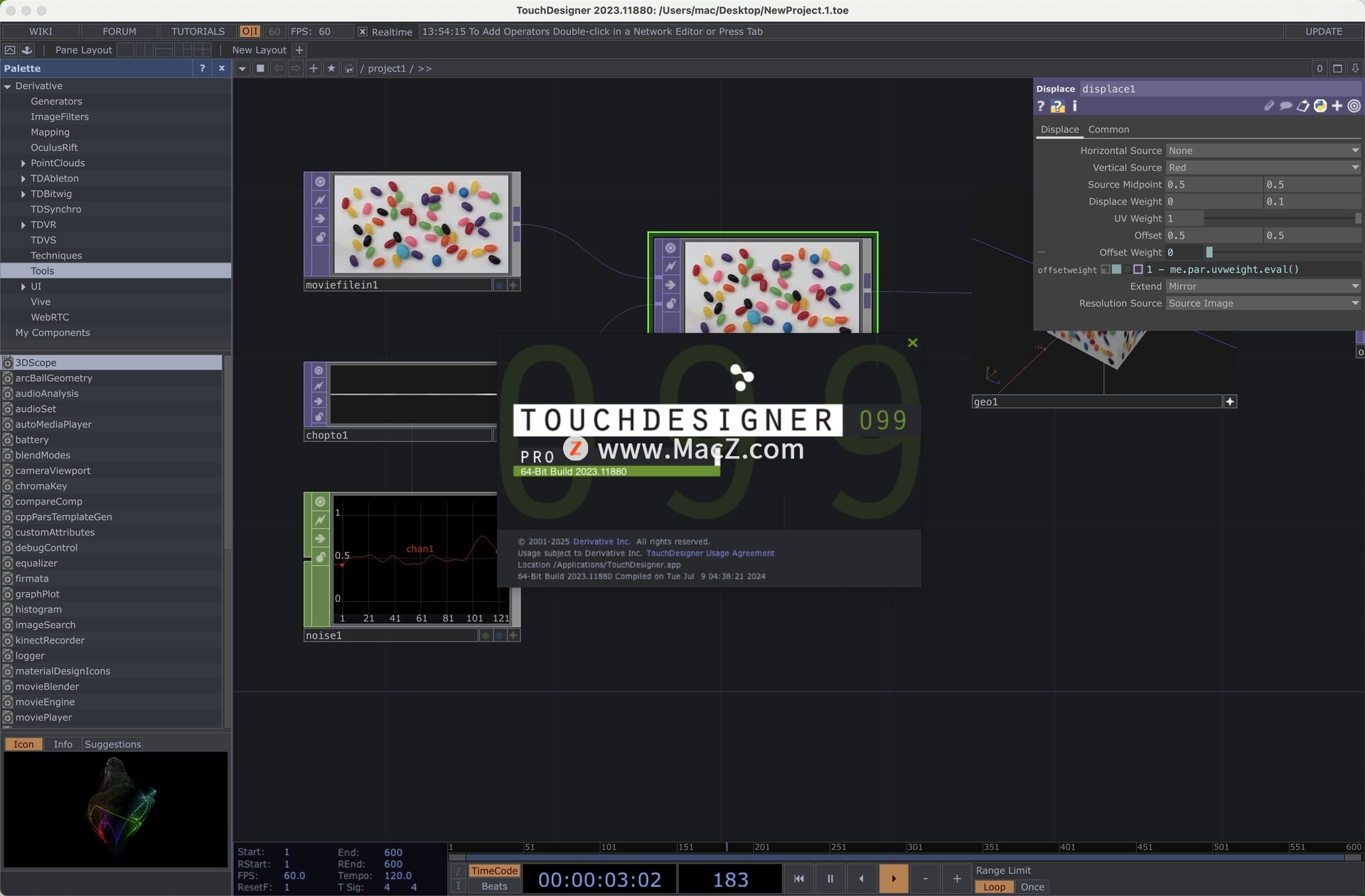This screenshot has height=896, width=1365.
Task: Enable Once range limit
Action: coord(1032,887)
